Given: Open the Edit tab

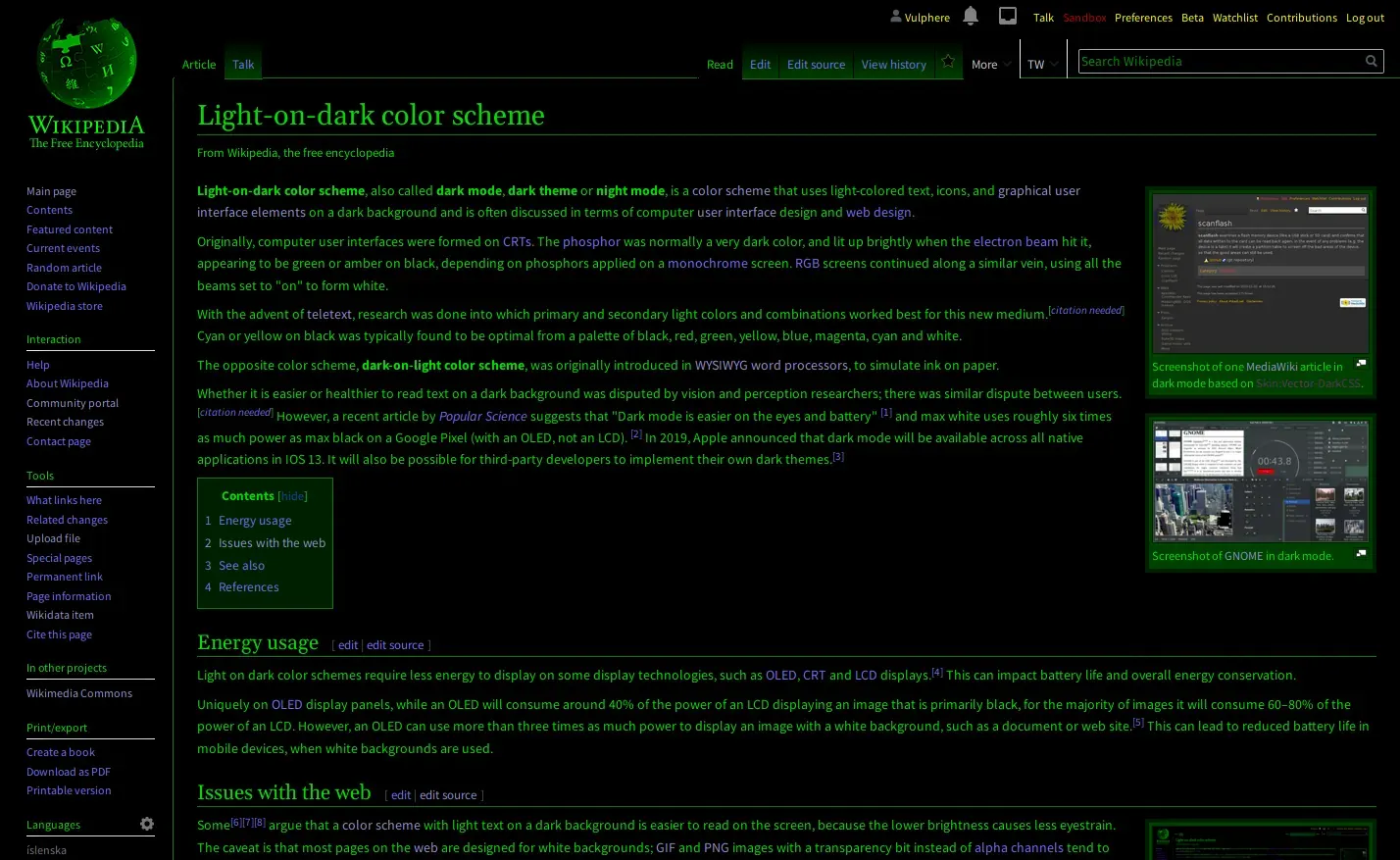Looking at the screenshot, I should coord(760,65).
